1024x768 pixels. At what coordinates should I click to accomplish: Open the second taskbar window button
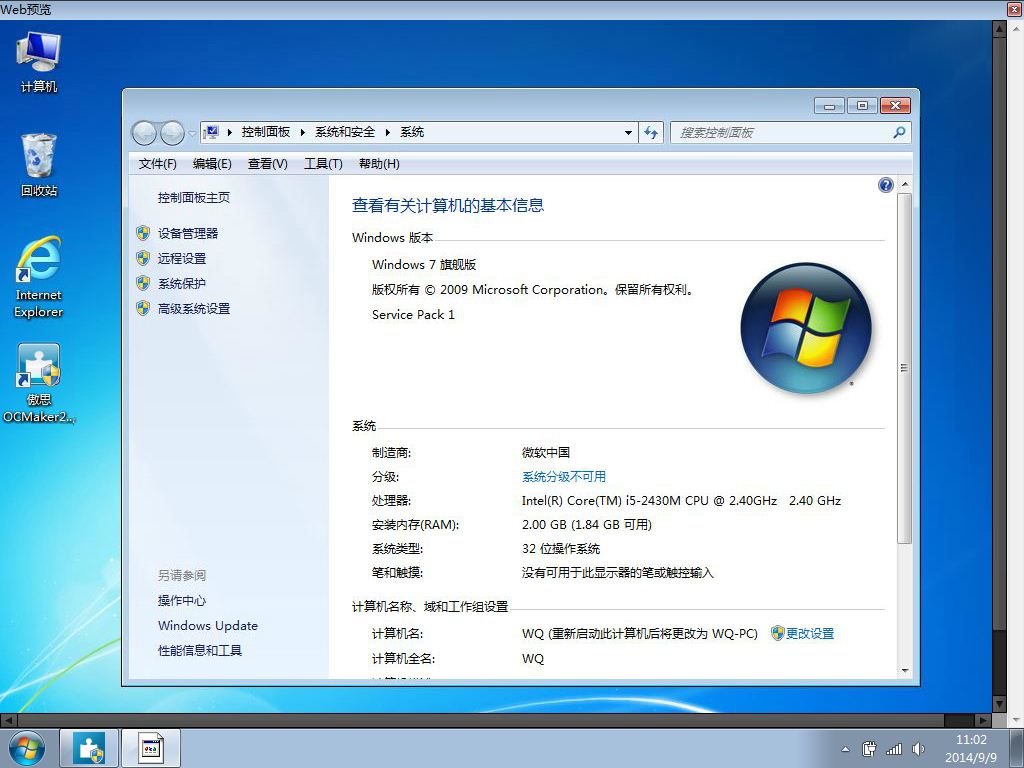click(151, 748)
